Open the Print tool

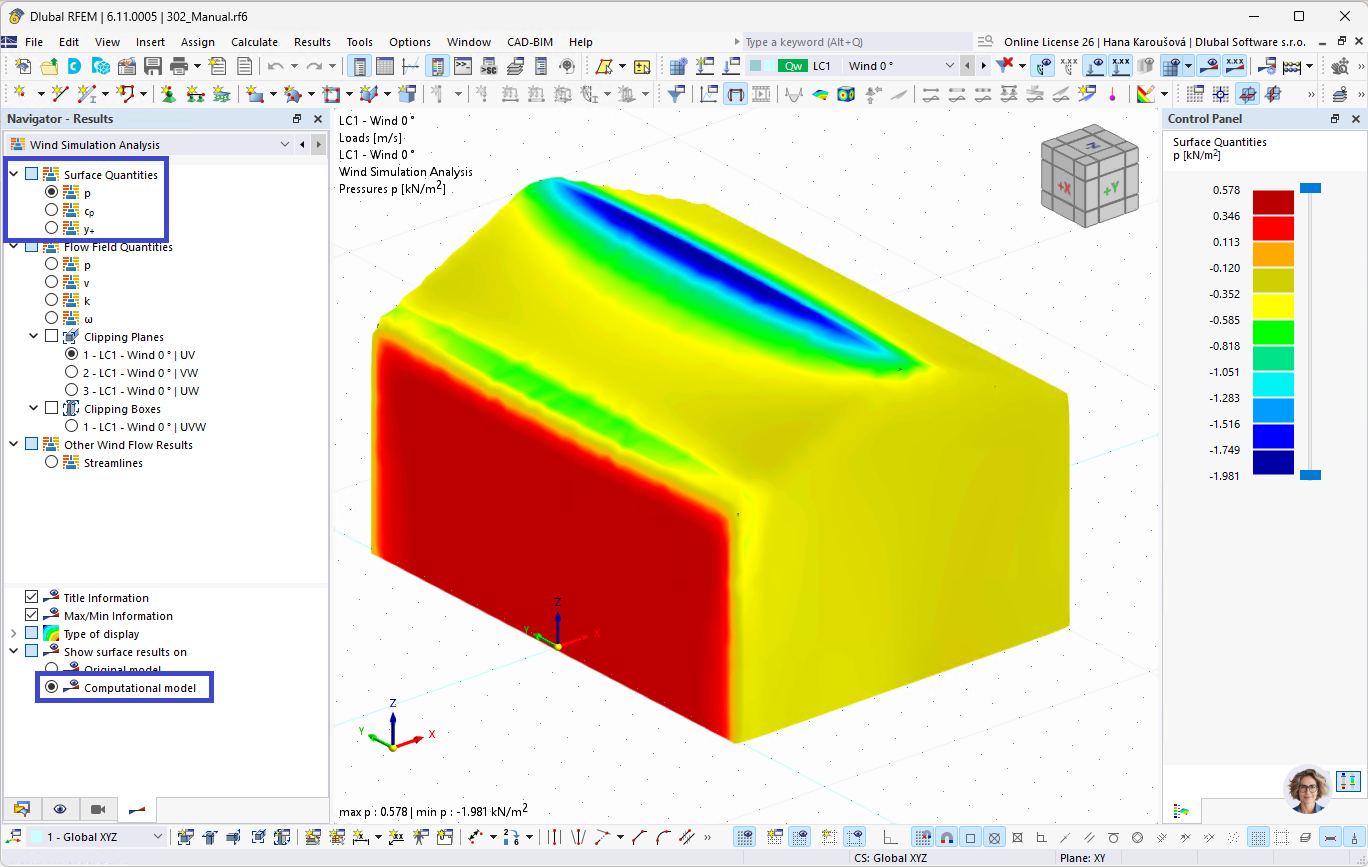point(180,64)
